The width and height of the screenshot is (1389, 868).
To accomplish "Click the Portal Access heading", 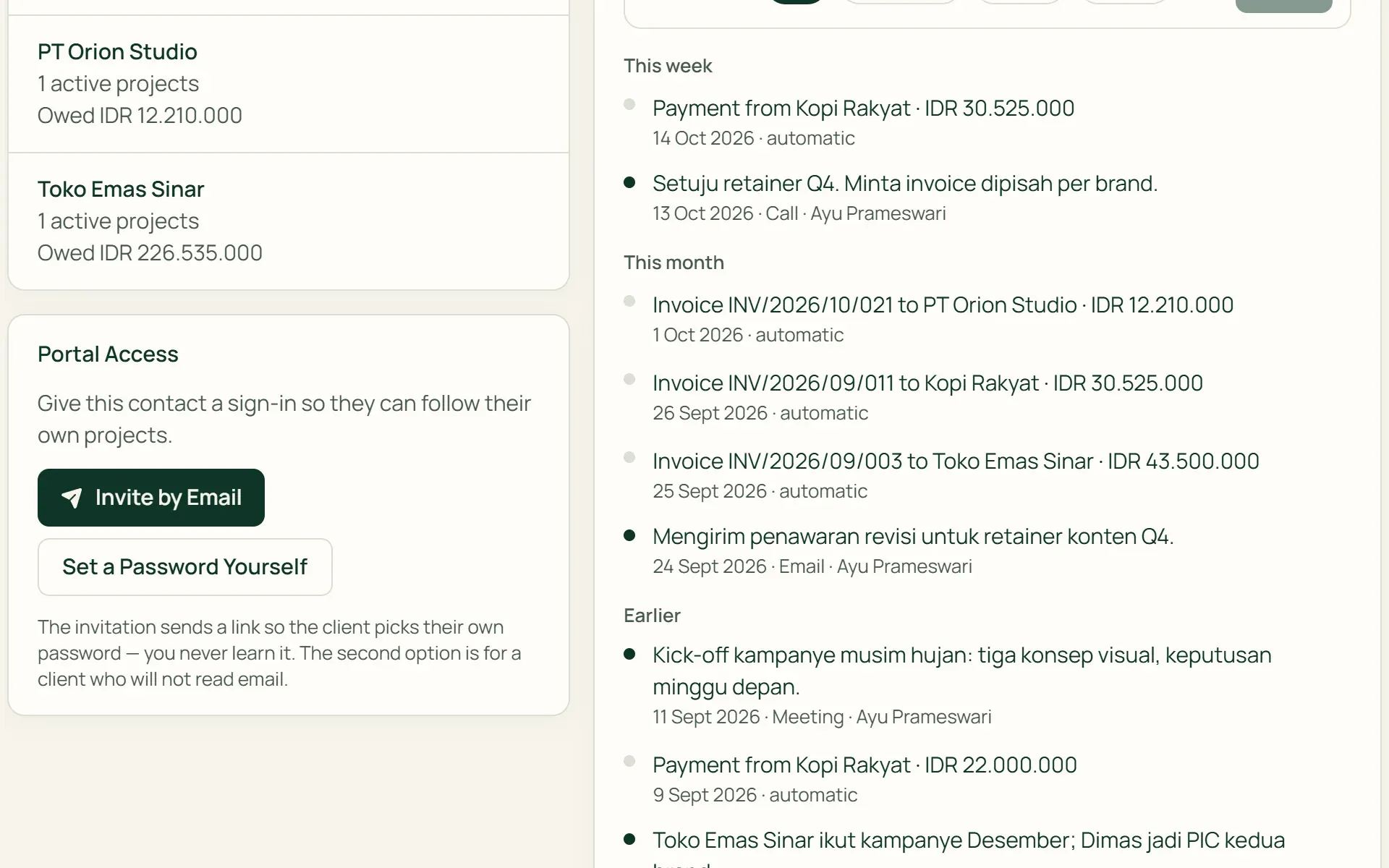I will (x=108, y=354).
